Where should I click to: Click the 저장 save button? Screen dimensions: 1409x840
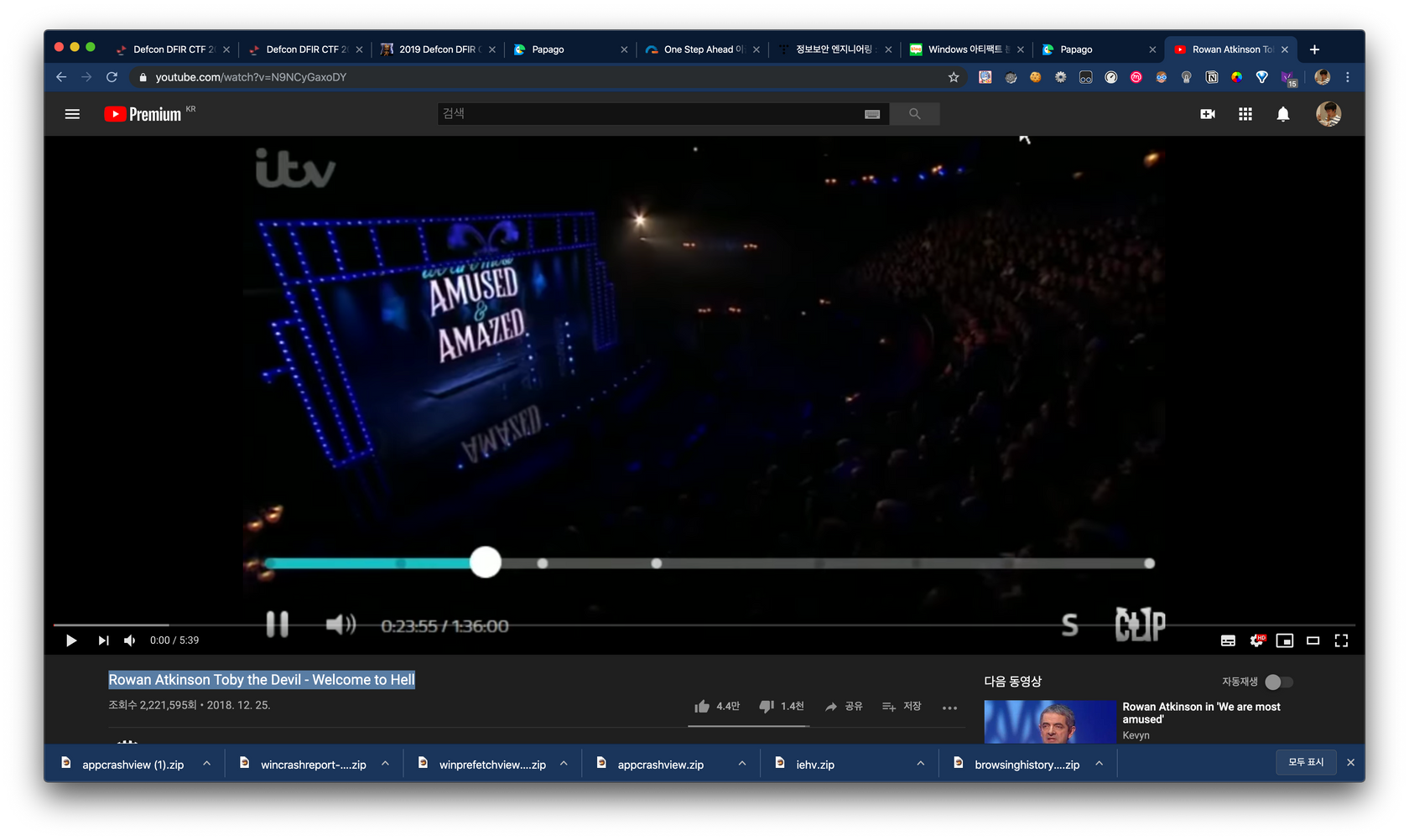[x=902, y=707]
